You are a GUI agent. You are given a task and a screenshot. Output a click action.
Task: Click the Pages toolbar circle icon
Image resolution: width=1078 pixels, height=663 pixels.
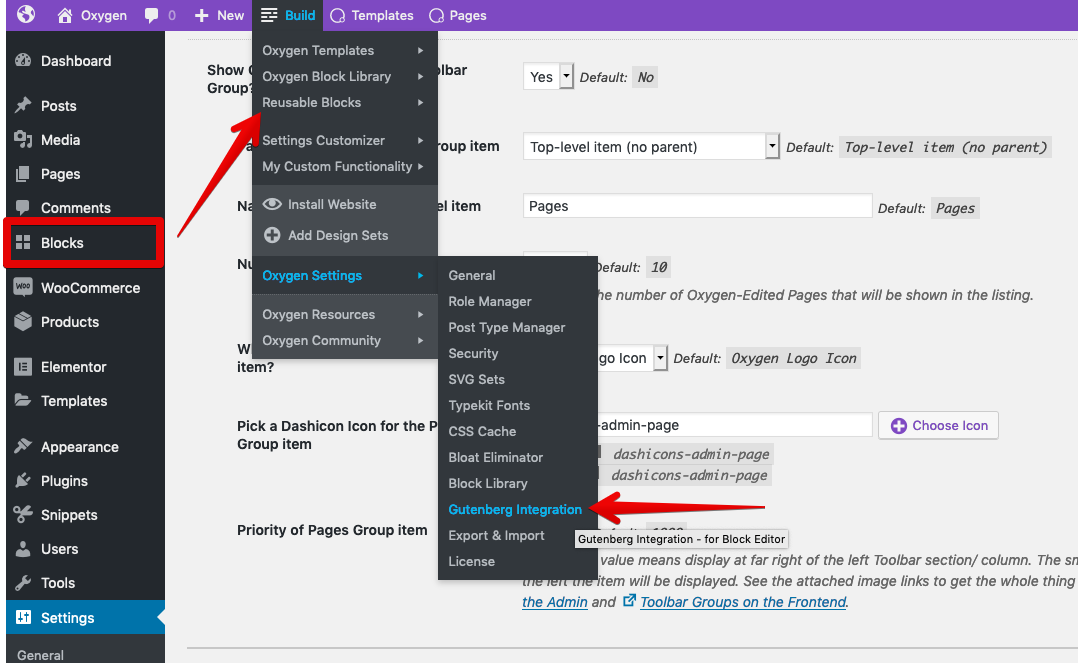pos(437,15)
